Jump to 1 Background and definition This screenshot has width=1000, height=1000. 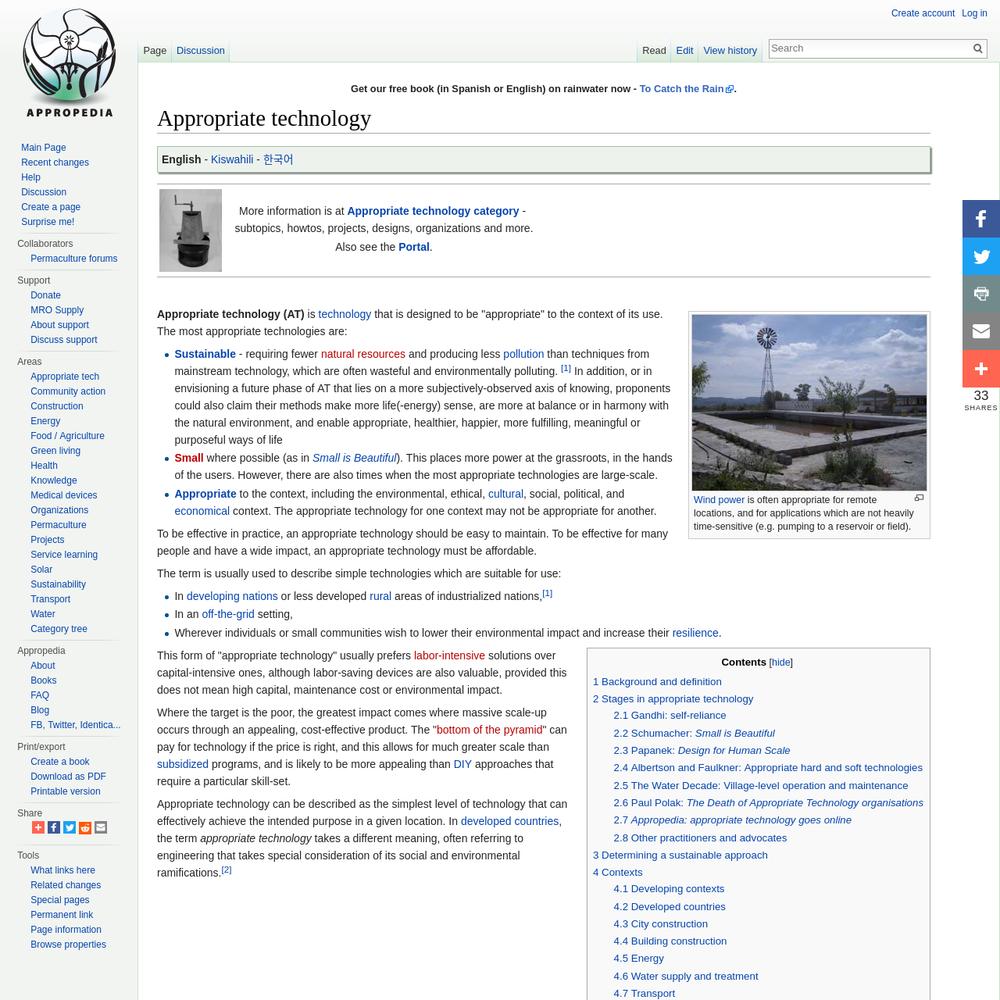point(657,682)
